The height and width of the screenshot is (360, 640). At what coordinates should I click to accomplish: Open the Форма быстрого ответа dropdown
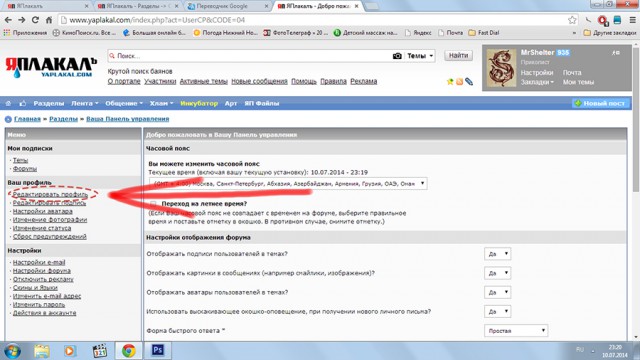coord(516,331)
